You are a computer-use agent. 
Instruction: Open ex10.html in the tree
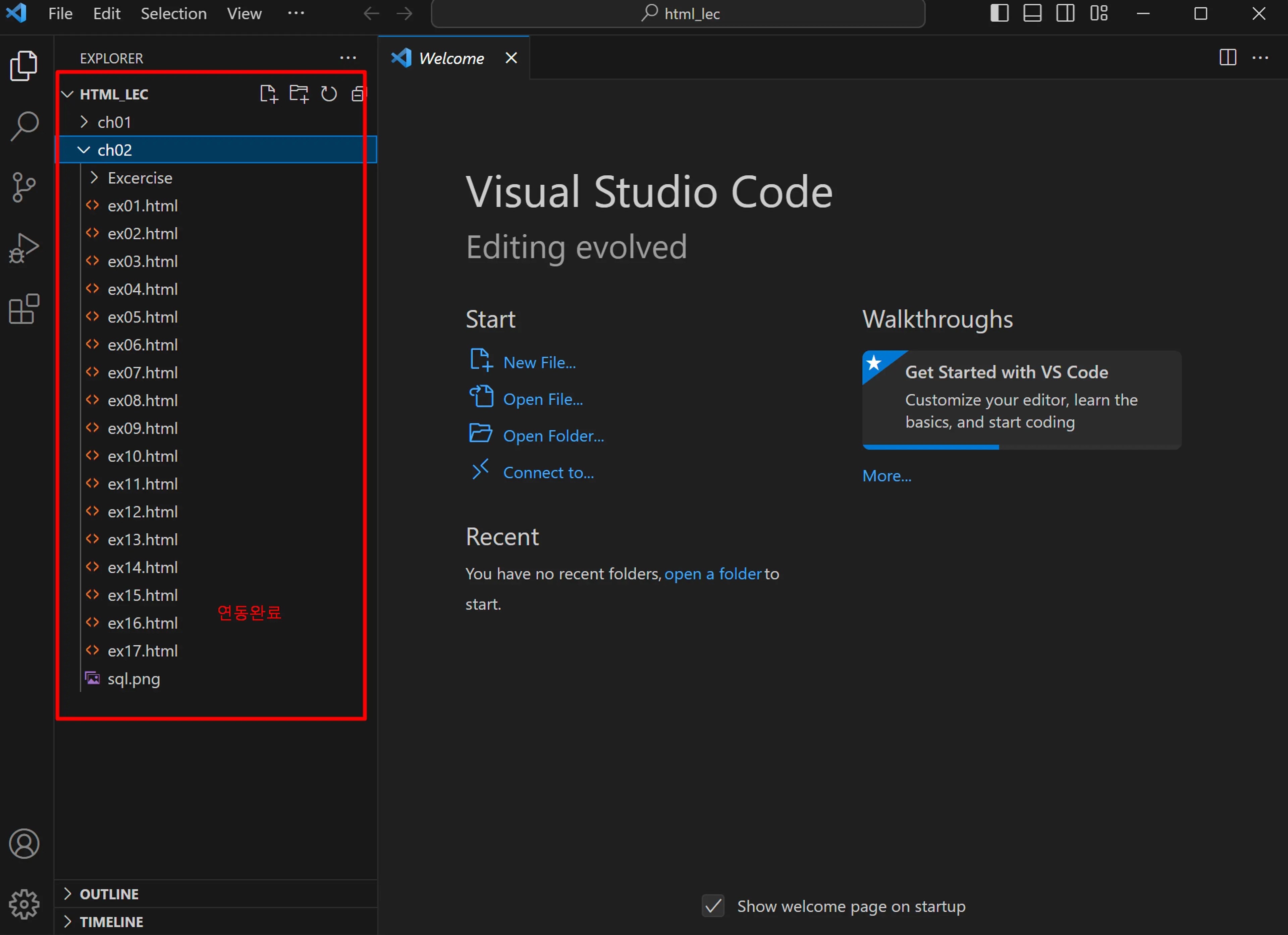point(216,456)
